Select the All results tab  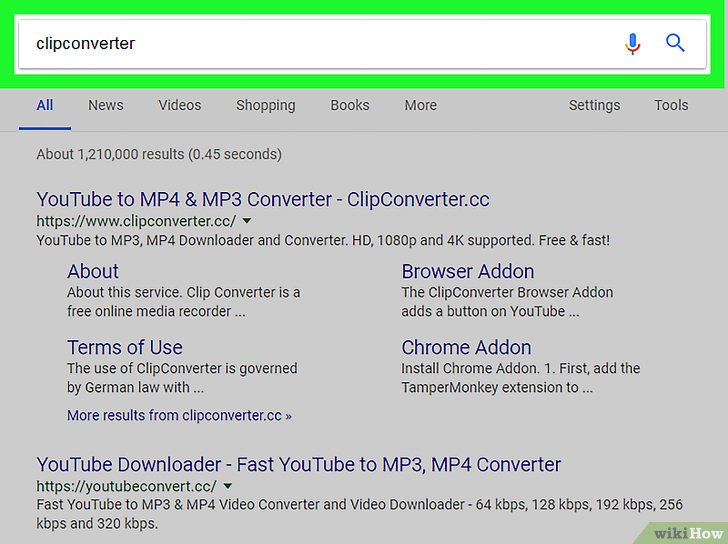coord(45,105)
